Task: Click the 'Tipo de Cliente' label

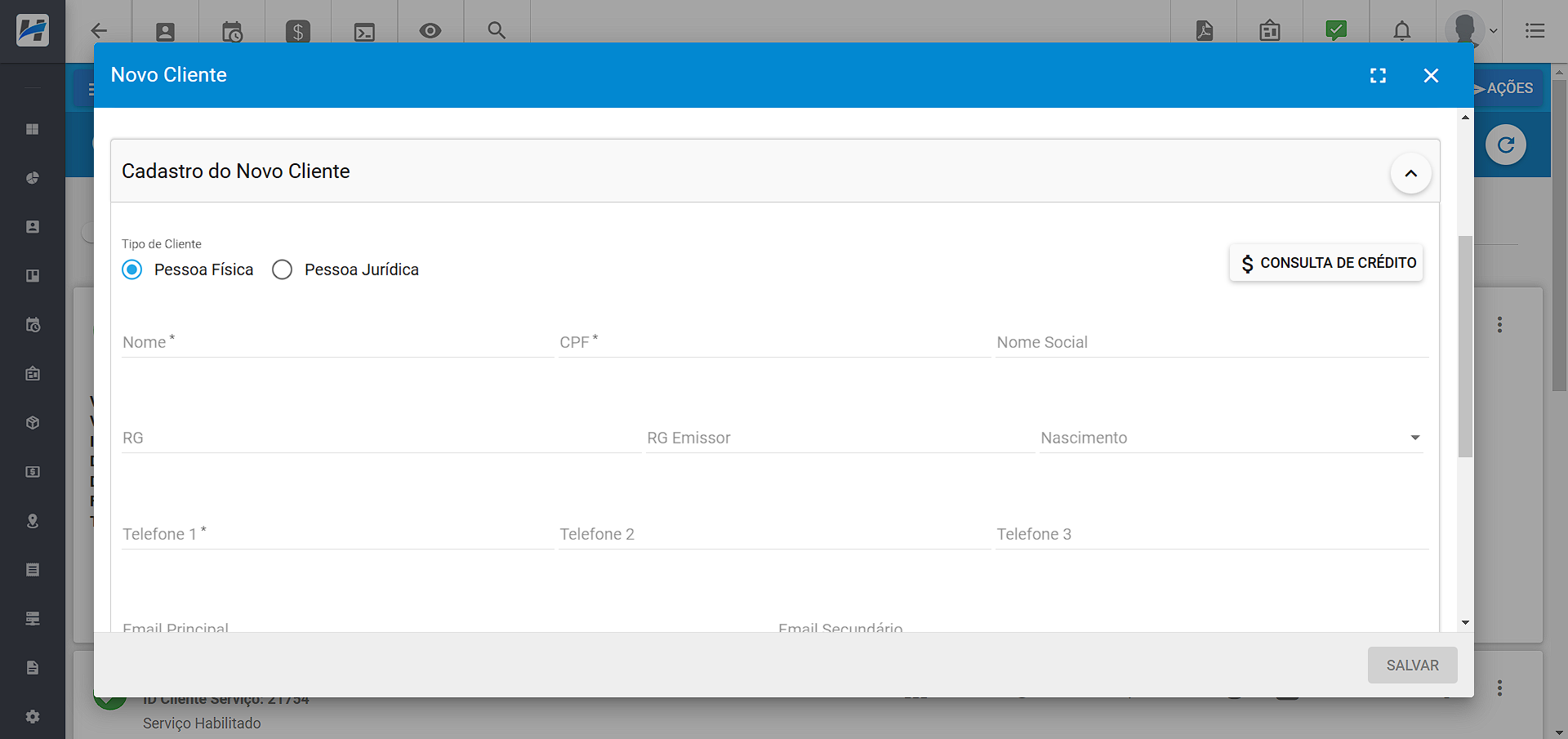Action: coord(162,244)
